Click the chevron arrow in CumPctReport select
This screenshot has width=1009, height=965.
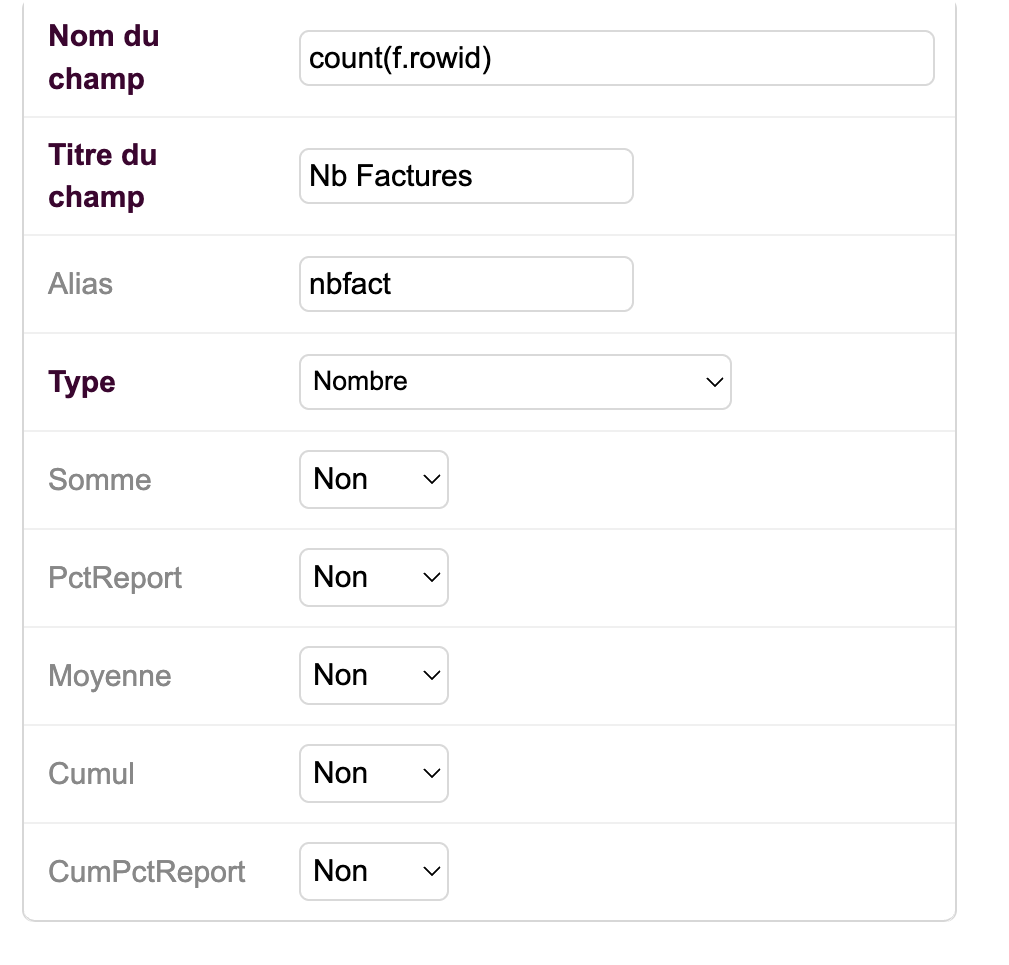coord(431,872)
